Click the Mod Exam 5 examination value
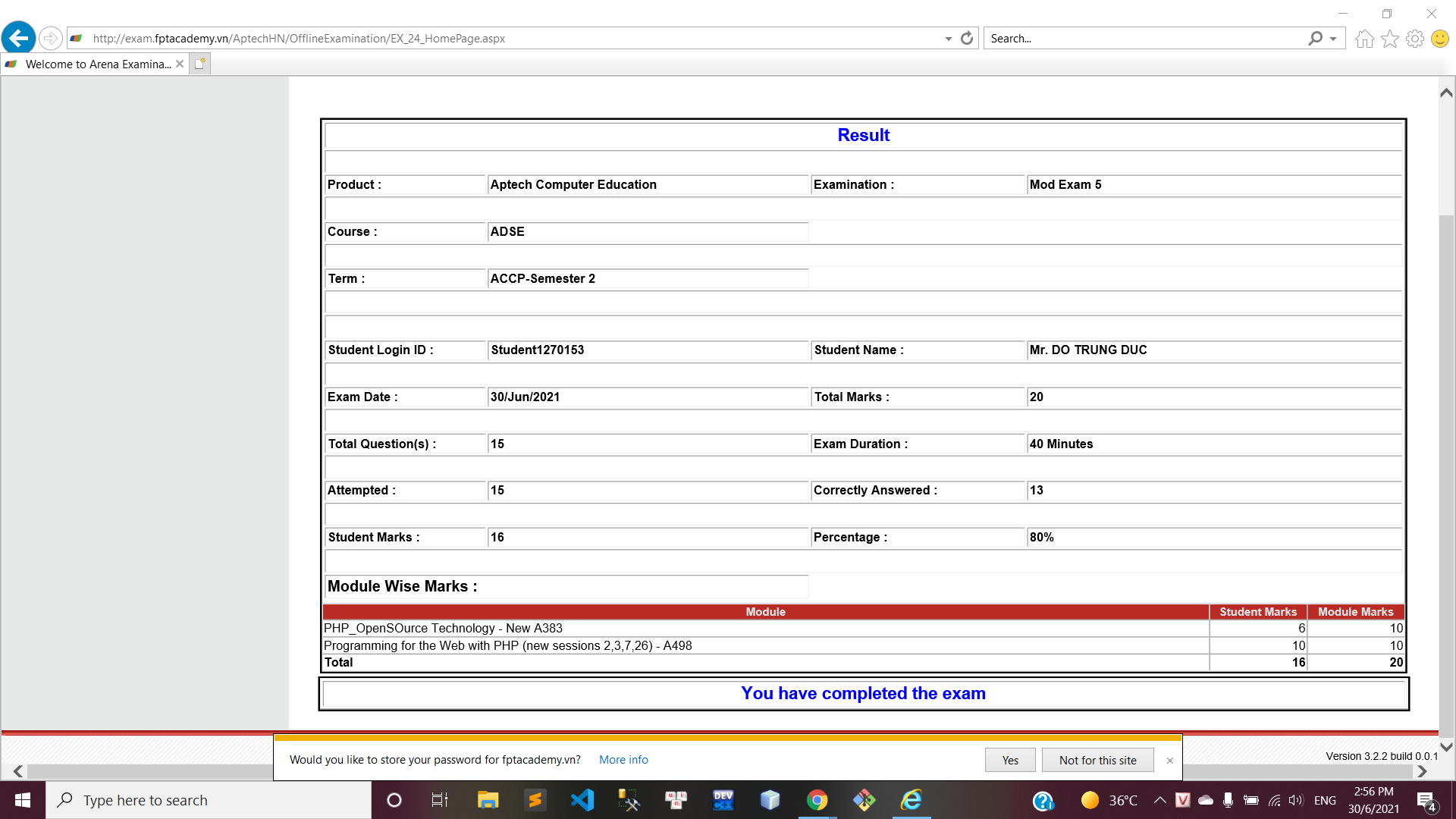The height and width of the screenshot is (819, 1456). coord(1065,184)
